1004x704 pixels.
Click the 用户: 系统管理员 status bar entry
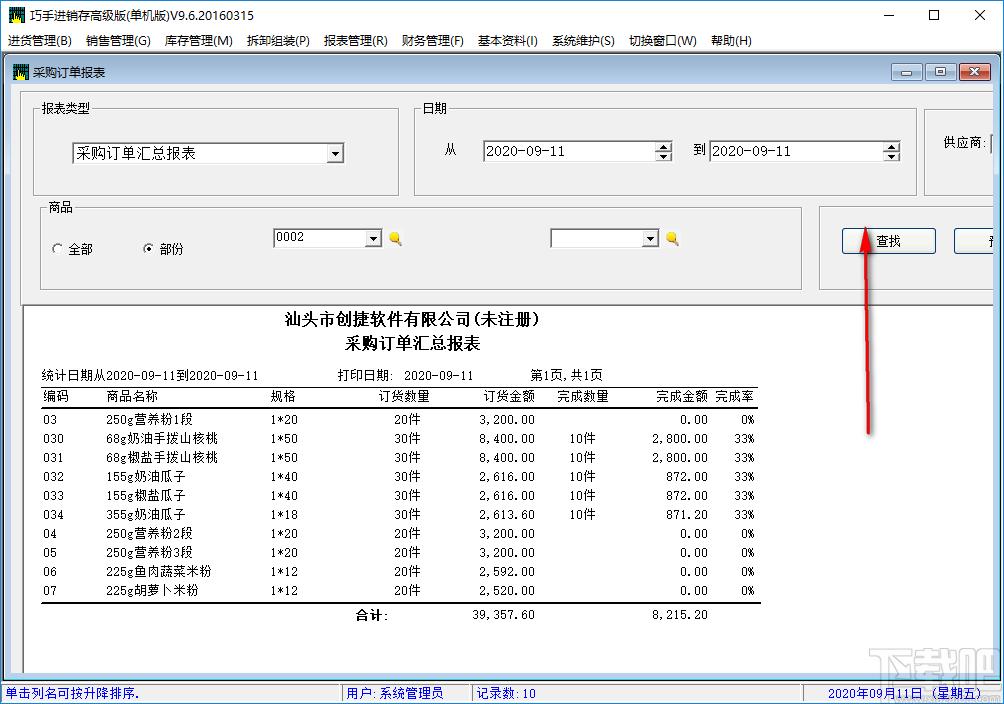[x=395, y=693]
